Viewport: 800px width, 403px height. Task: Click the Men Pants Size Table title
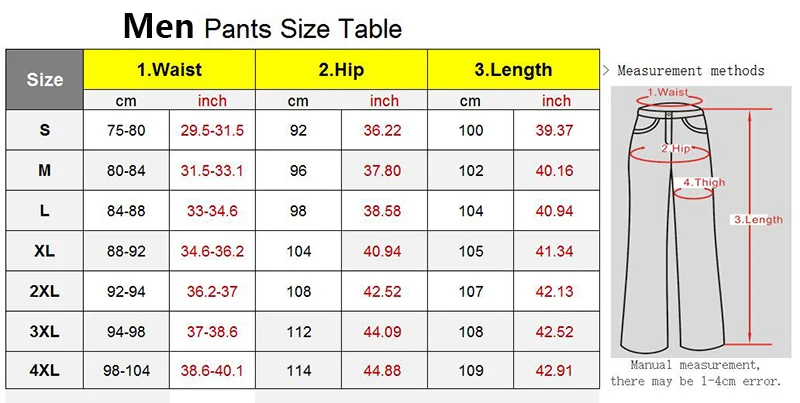(x=263, y=26)
